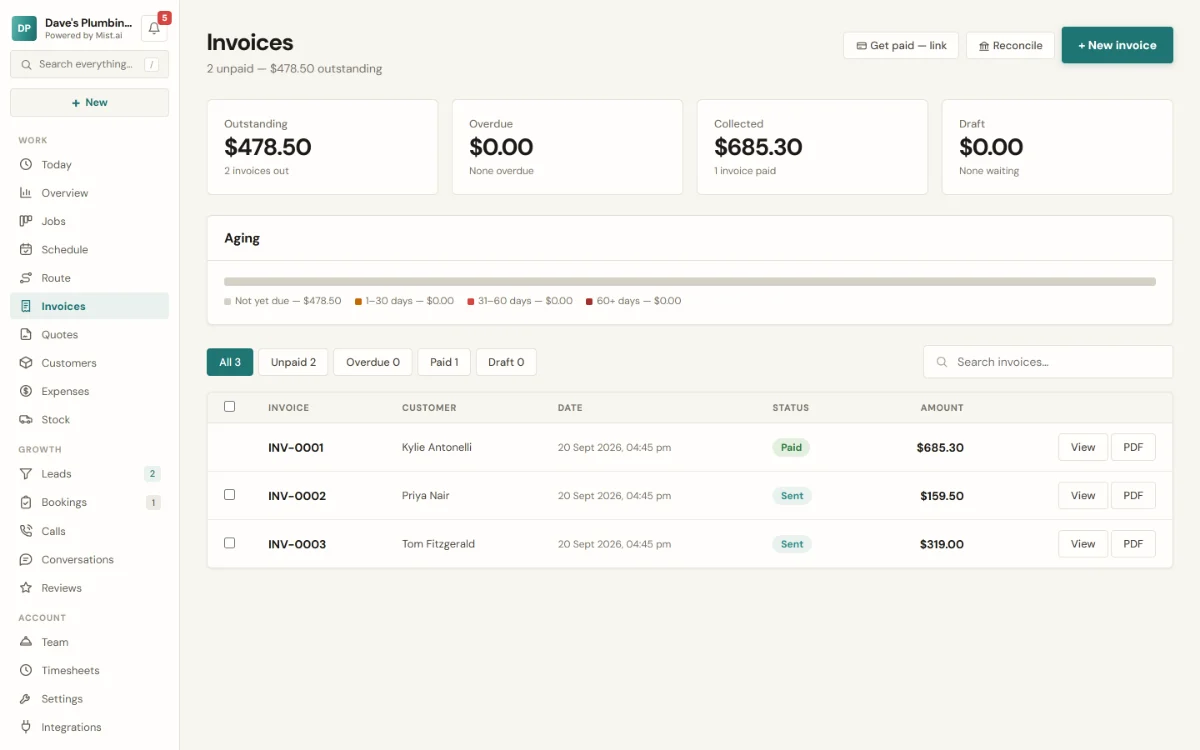Click the $319.00 amount
The height and width of the screenshot is (750, 1200).
tap(942, 544)
